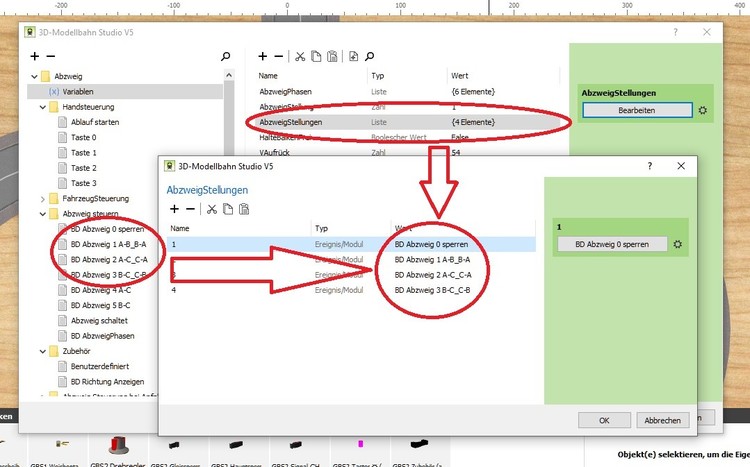Select BD Abzweig 2 A-C_C-A in tree
Image resolution: width=750 pixels, height=467 pixels.
(x=109, y=259)
